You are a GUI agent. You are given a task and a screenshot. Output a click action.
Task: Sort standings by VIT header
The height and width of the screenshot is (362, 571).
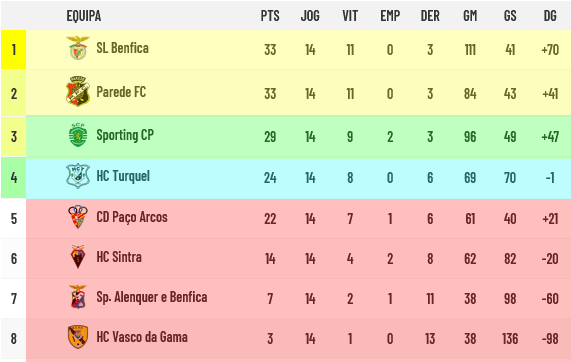coord(350,16)
